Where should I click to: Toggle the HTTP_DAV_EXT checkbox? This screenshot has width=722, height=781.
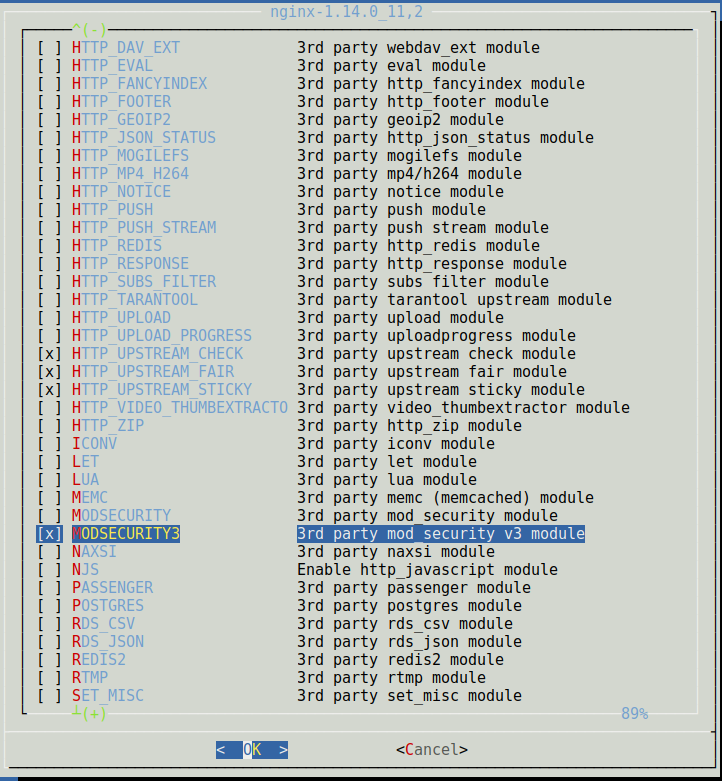point(49,48)
